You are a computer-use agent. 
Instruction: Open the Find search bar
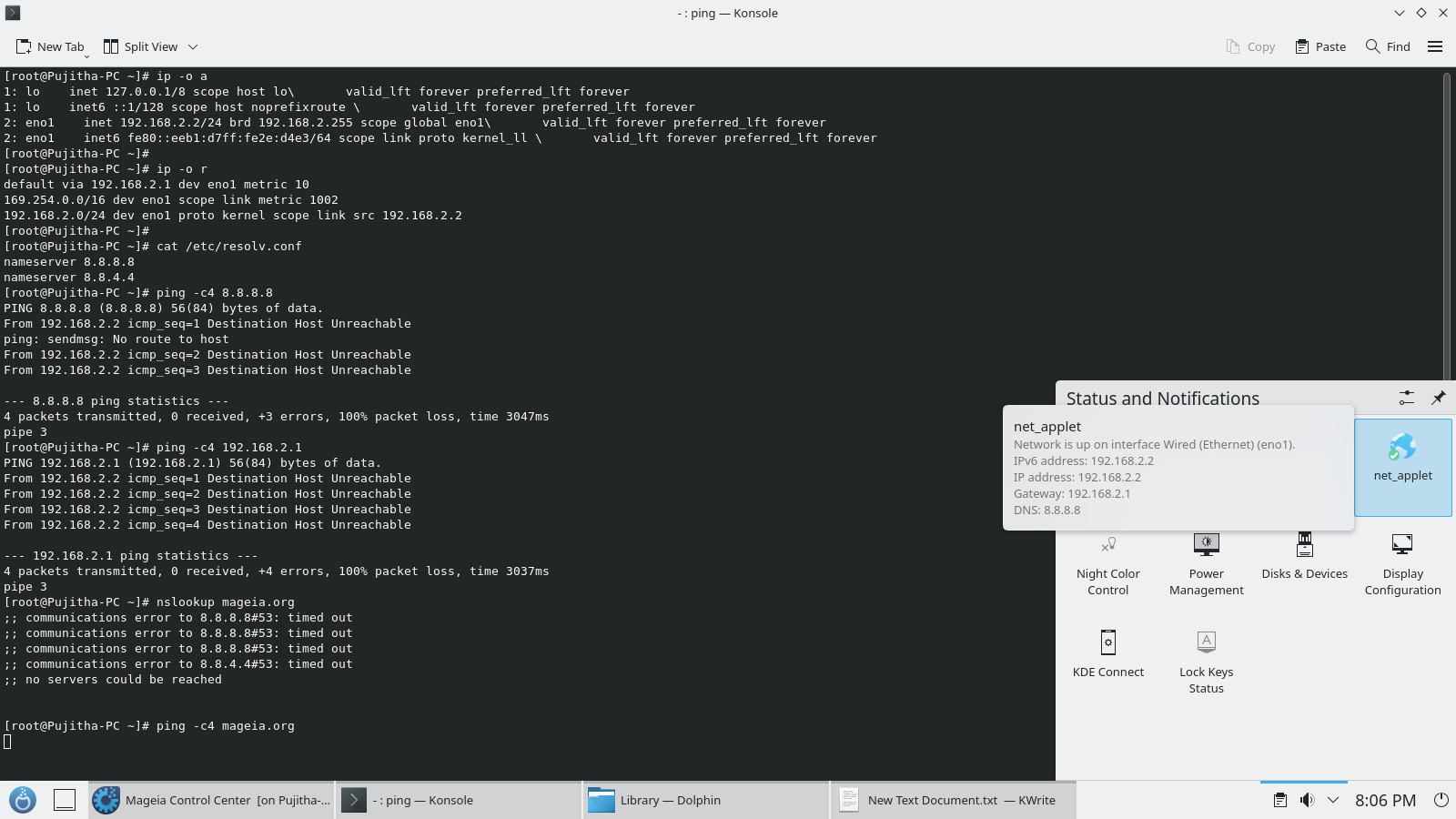tap(1388, 46)
